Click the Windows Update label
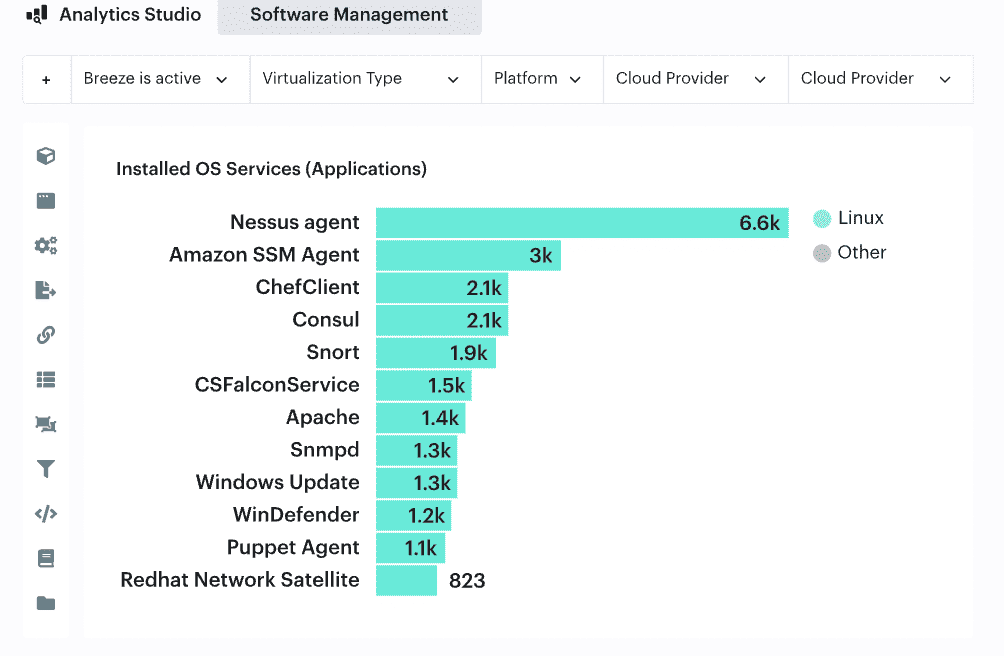The image size is (1004, 656). pos(278,482)
